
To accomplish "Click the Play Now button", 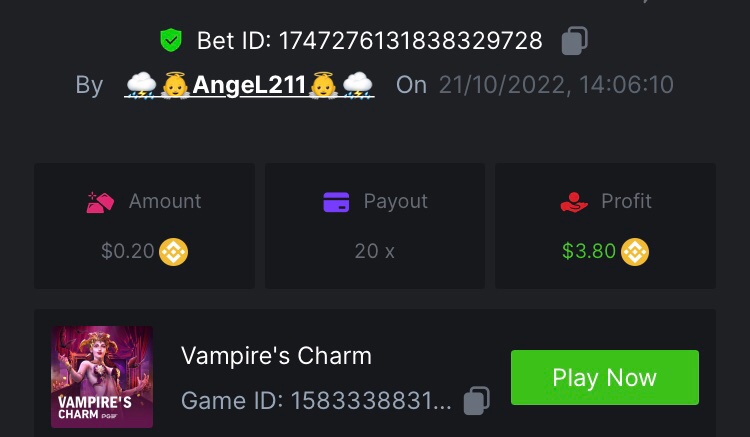I will pyautogui.click(x=605, y=378).
